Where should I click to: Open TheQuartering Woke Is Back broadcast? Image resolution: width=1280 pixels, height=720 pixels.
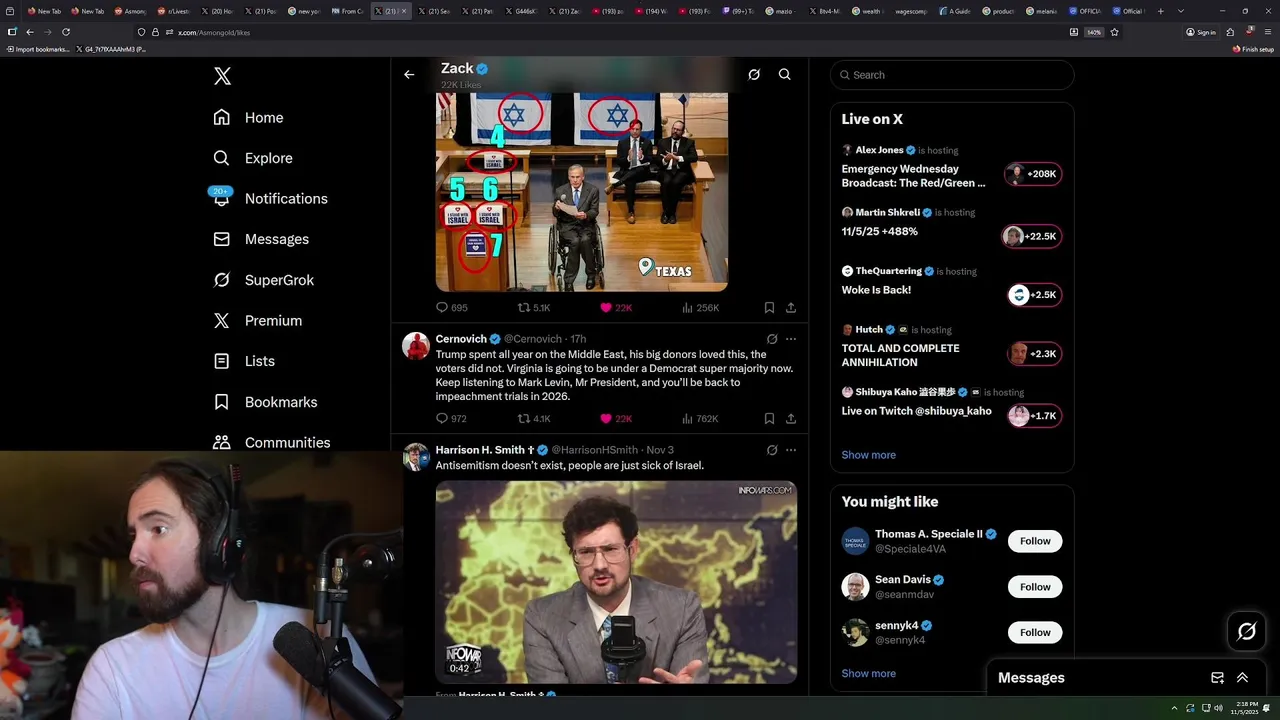pyautogui.click(x=951, y=286)
